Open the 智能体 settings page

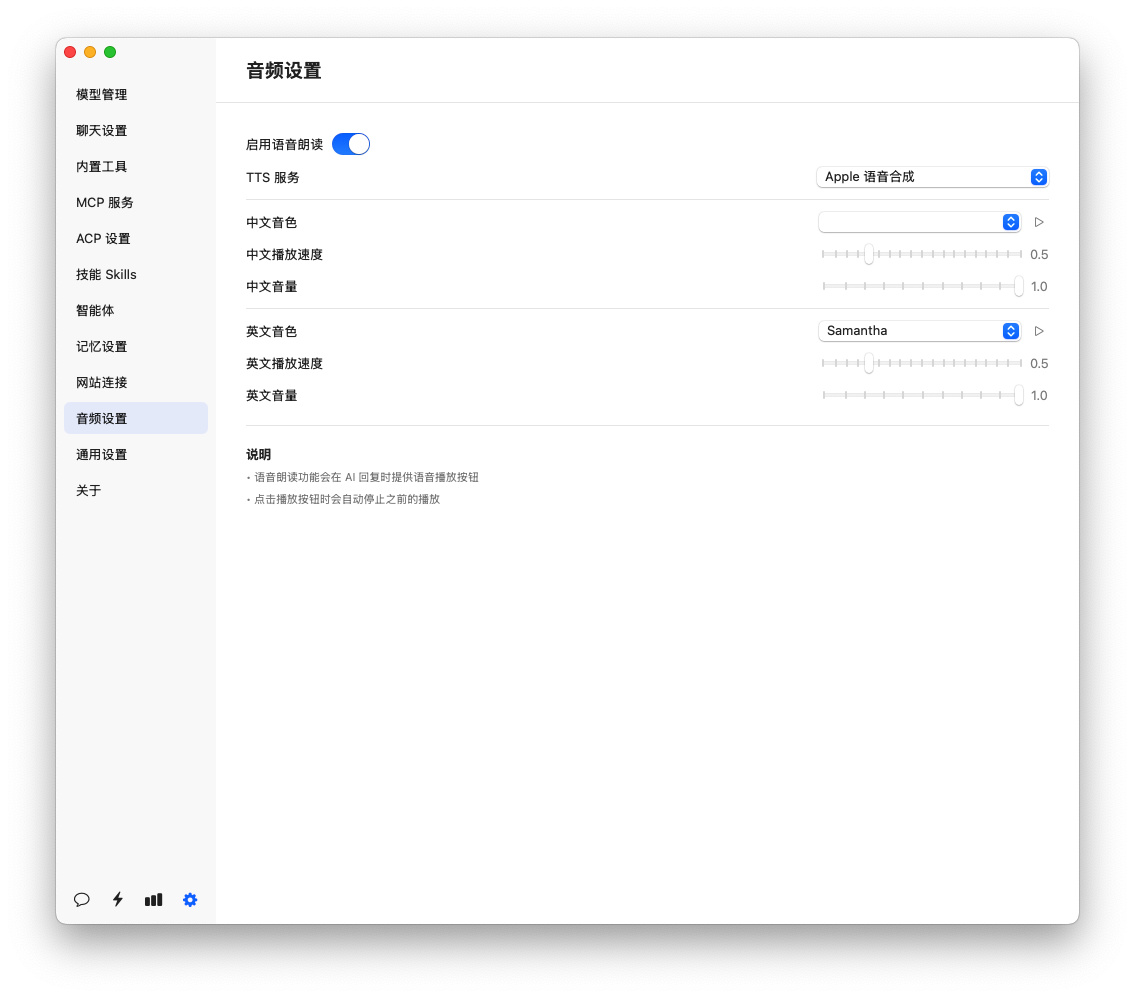(x=95, y=310)
